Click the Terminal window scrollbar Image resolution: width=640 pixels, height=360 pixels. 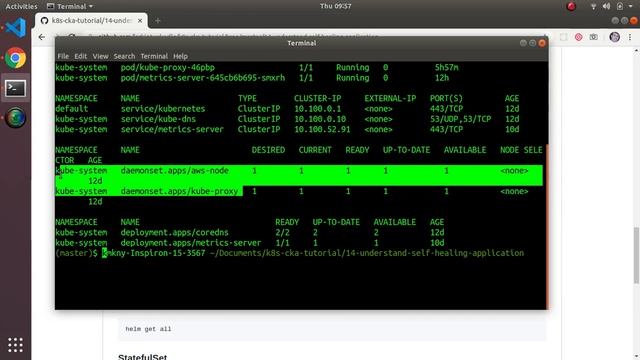pos(546,227)
